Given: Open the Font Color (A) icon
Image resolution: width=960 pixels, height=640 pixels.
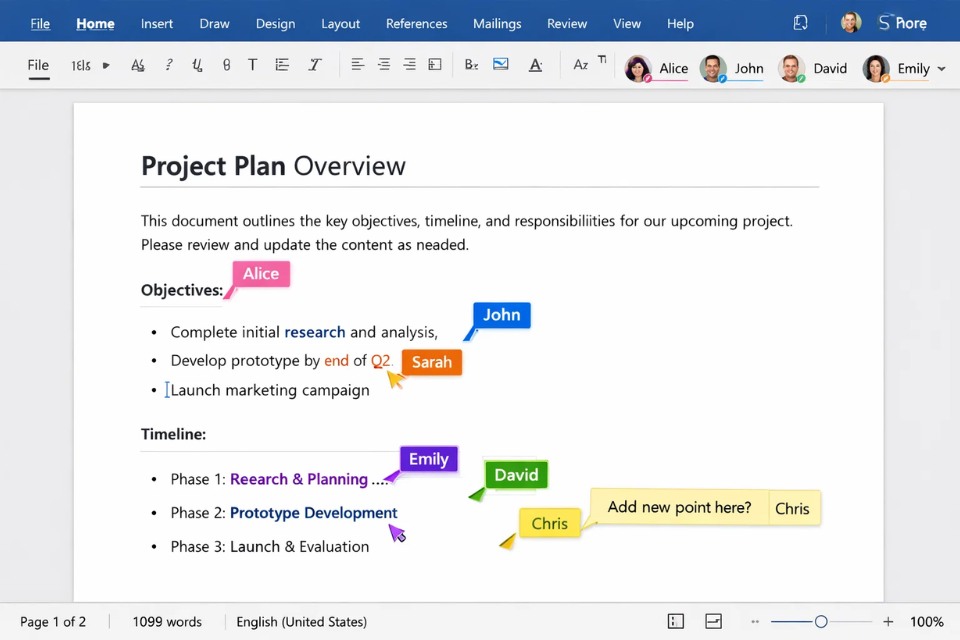Looking at the screenshot, I should click(x=535, y=65).
